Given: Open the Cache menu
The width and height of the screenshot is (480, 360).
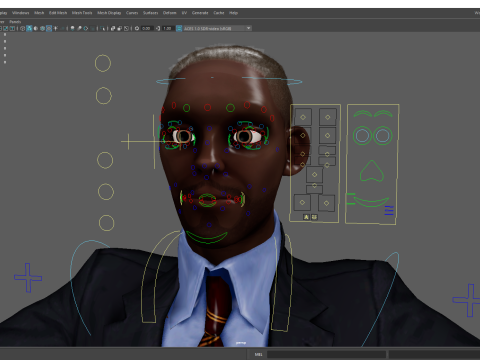Looking at the screenshot, I should pyautogui.click(x=219, y=13).
